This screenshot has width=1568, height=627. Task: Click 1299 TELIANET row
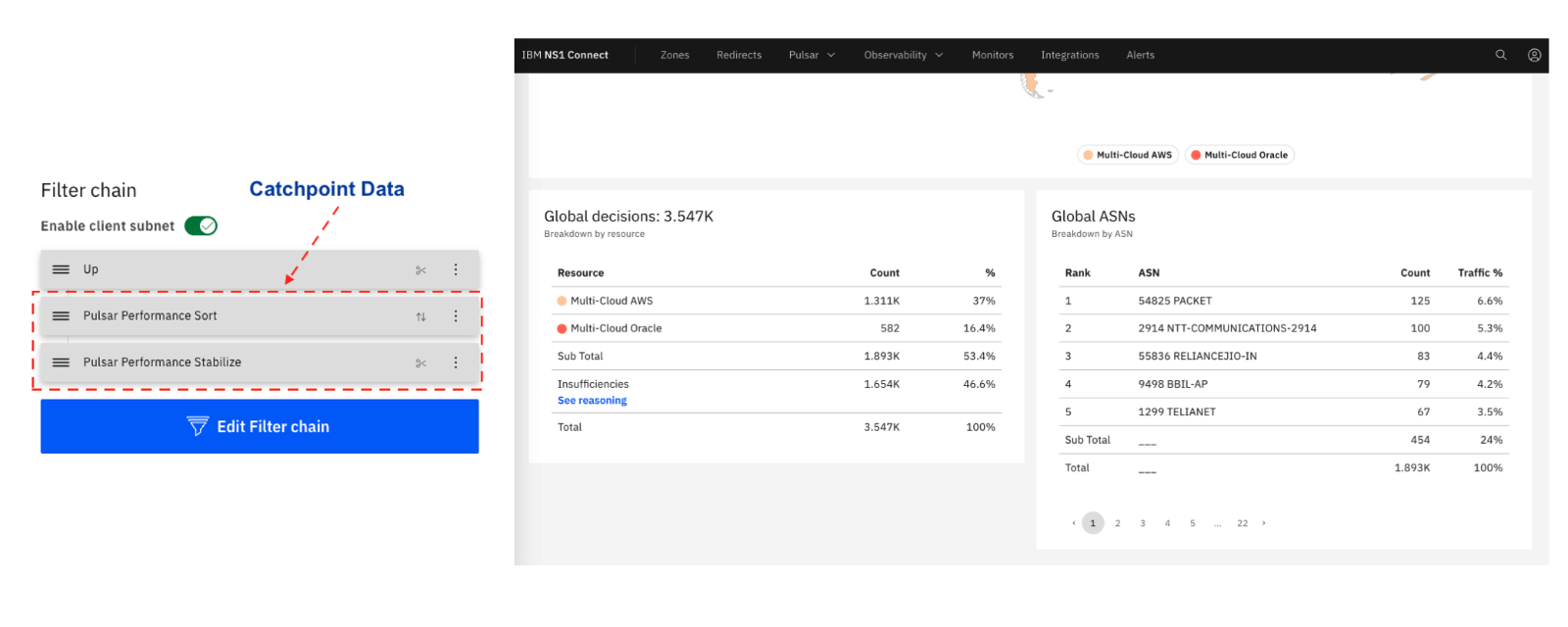point(1284,411)
